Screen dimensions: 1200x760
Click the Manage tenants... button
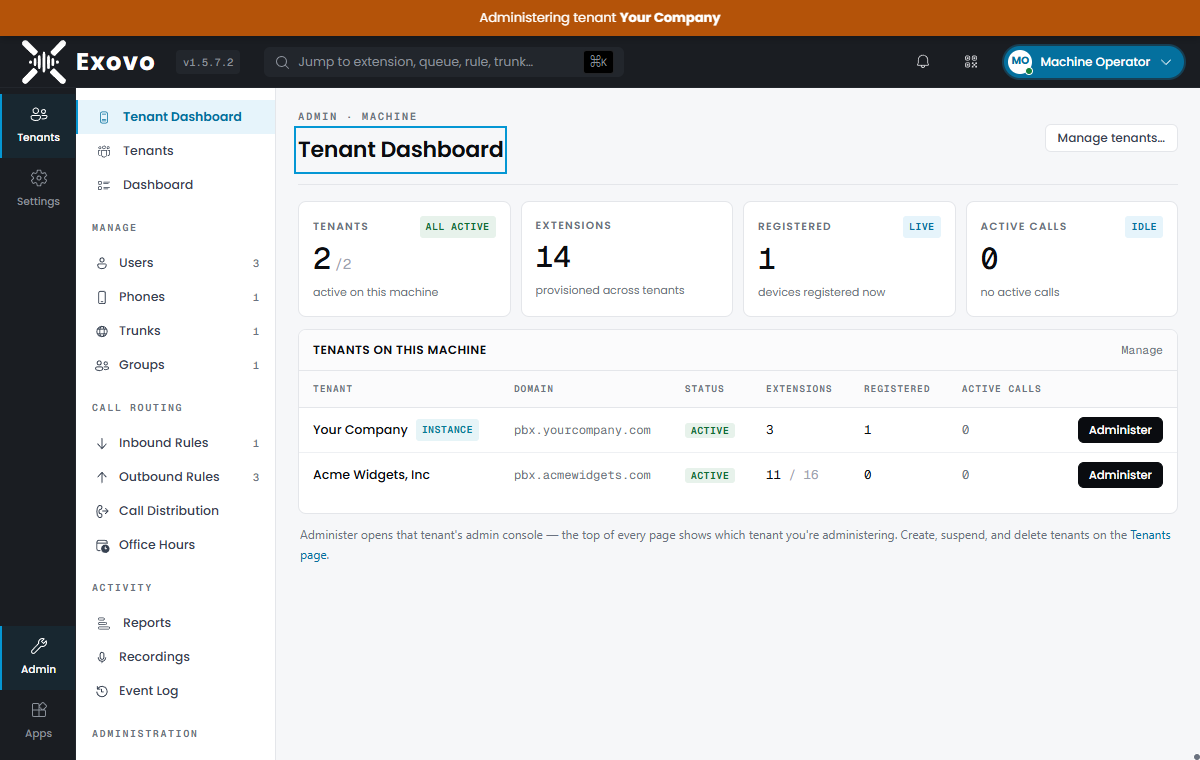click(x=1111, y=138)
